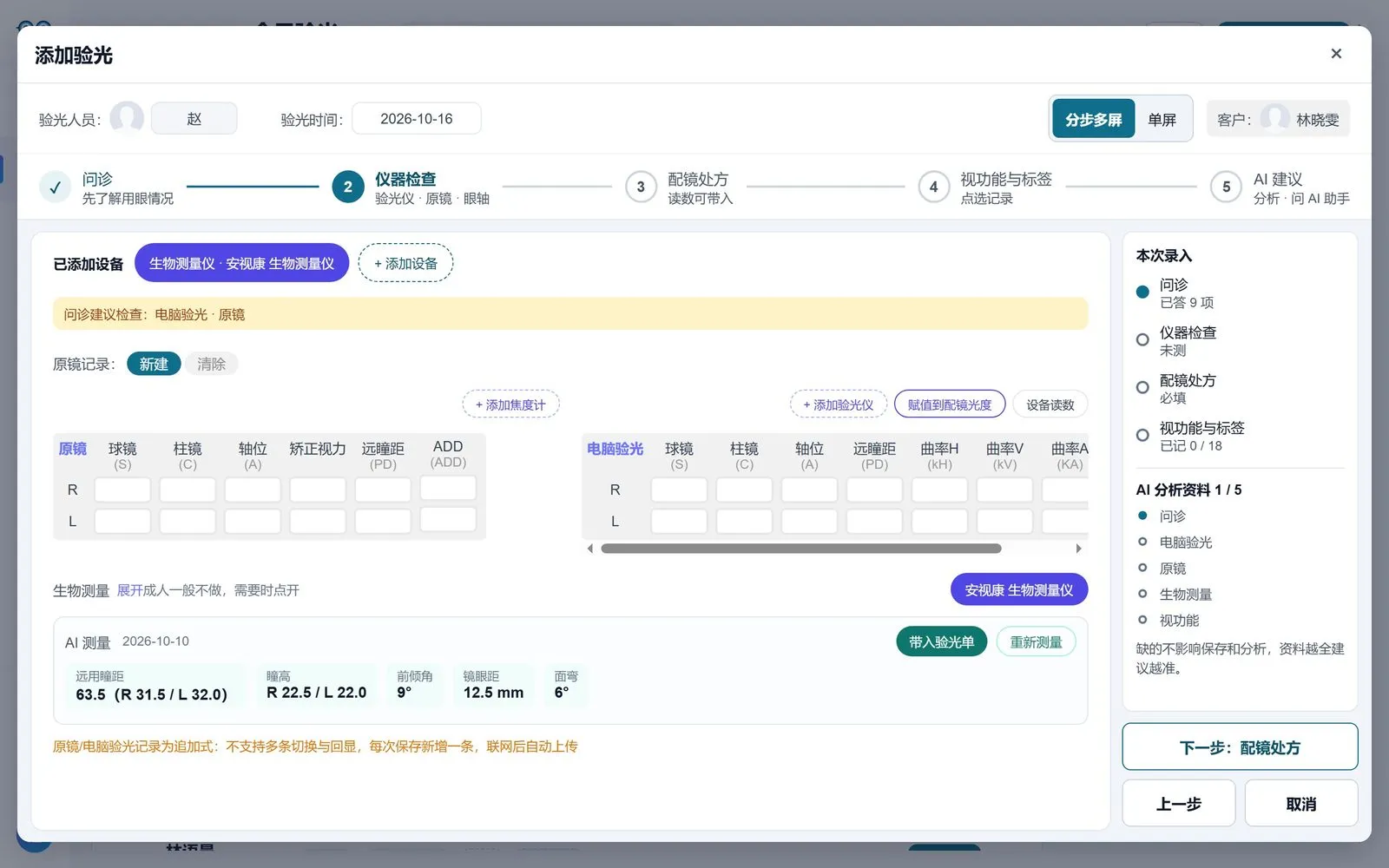
Task: Select the 清除 option for 原镜记录
Action: point(211,364)
